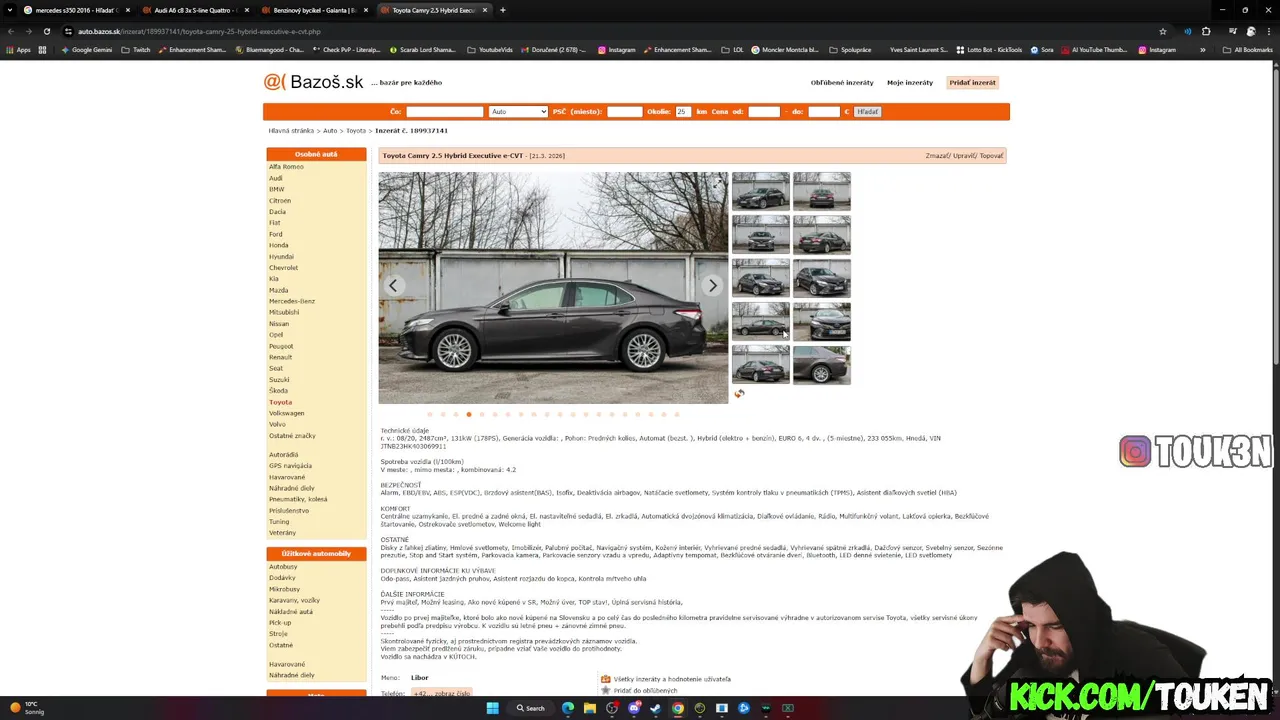Screen dimensions: 1280x720
Task: Click the rotate icon below the thumbnails
Action: [739, 394]
